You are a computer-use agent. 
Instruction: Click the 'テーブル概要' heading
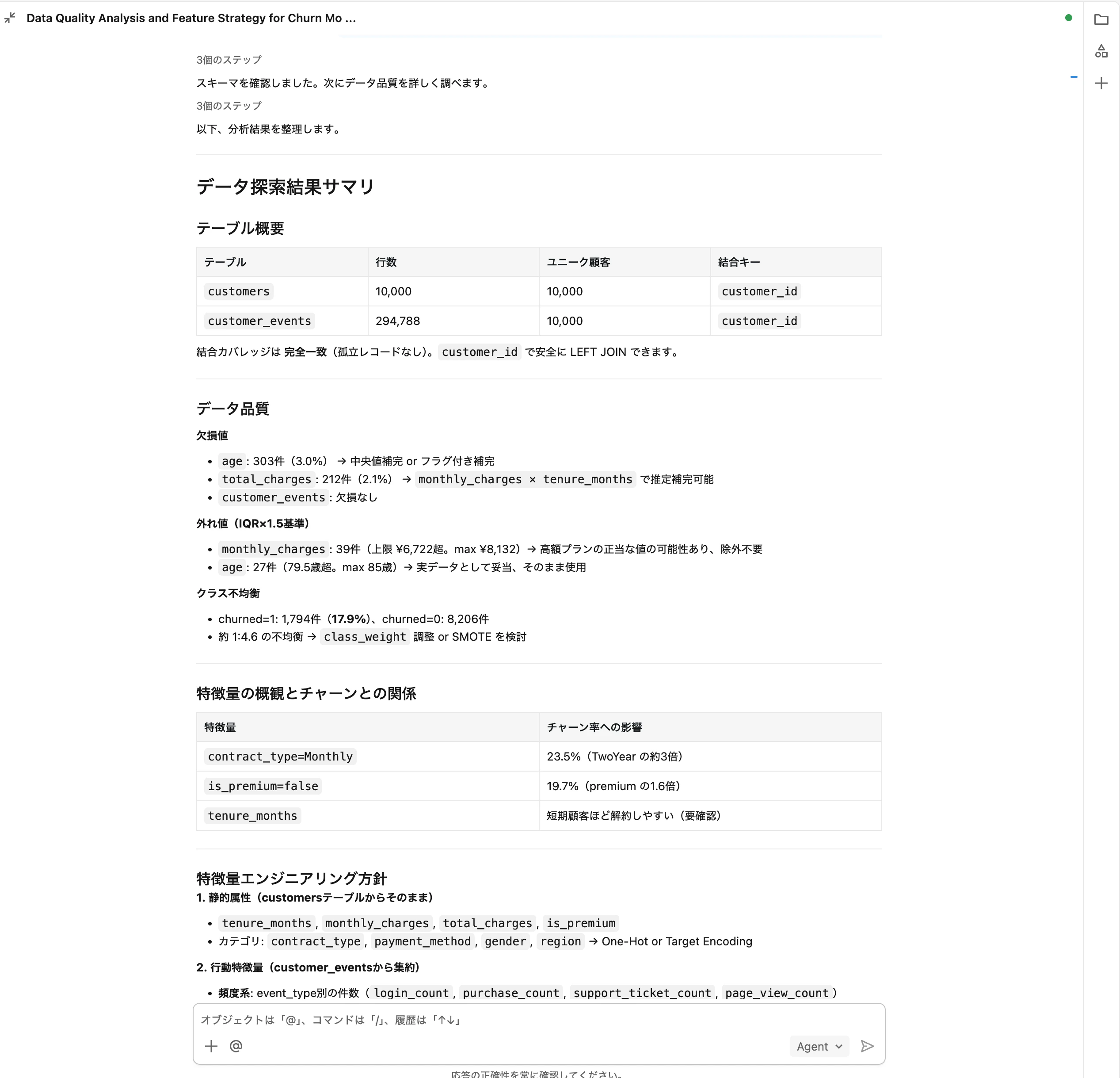coord(240,228)
